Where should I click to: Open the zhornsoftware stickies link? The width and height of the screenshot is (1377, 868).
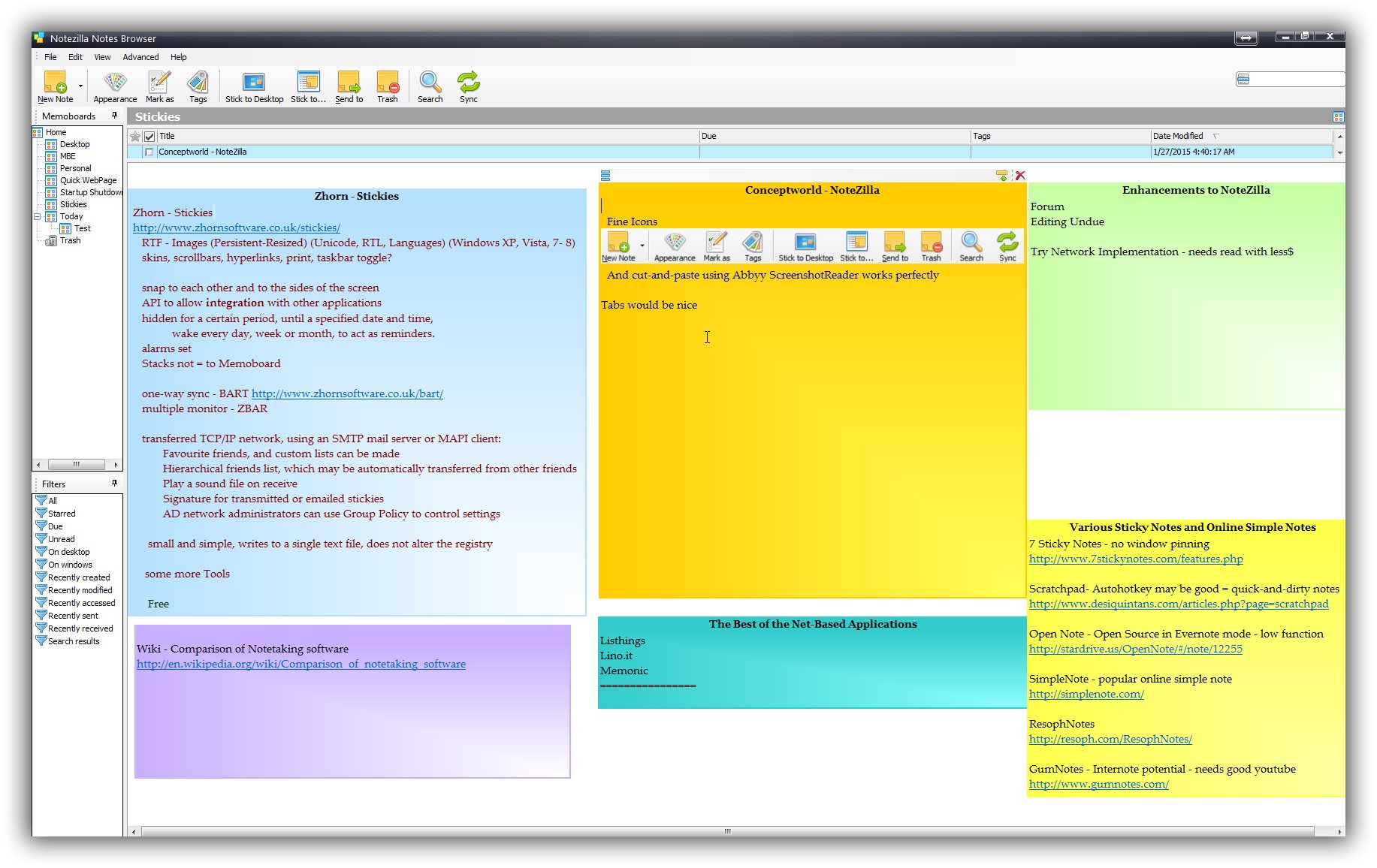click(237, 228)
